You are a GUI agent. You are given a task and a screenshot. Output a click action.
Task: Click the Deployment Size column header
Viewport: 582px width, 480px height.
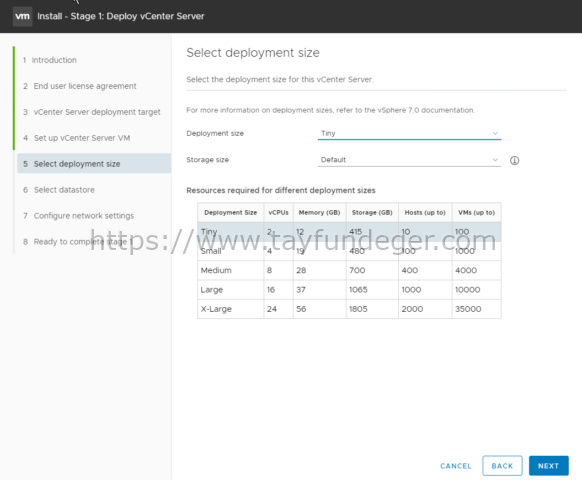coord(230,212)
